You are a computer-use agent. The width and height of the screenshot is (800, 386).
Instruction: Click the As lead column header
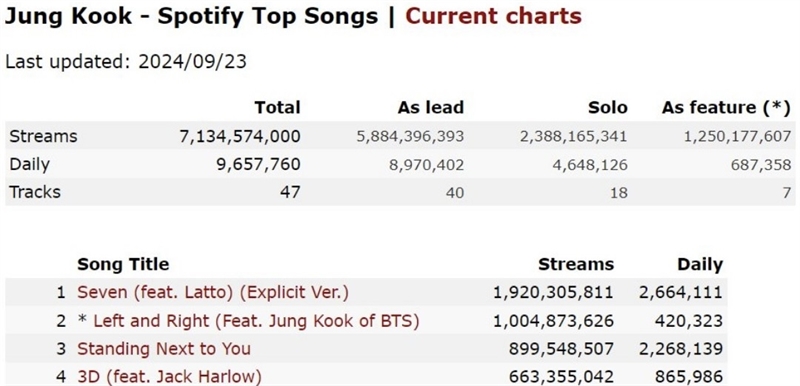431,108
